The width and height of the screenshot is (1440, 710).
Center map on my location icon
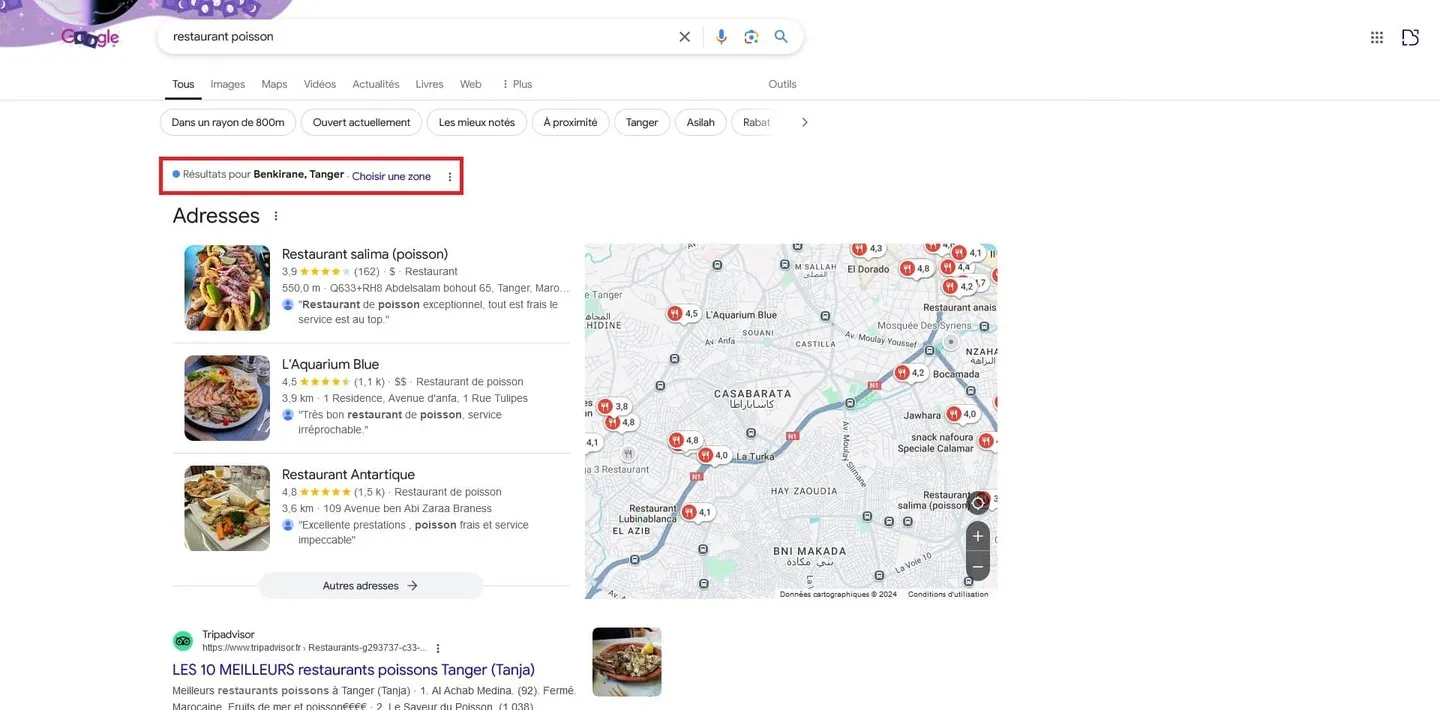978,502
